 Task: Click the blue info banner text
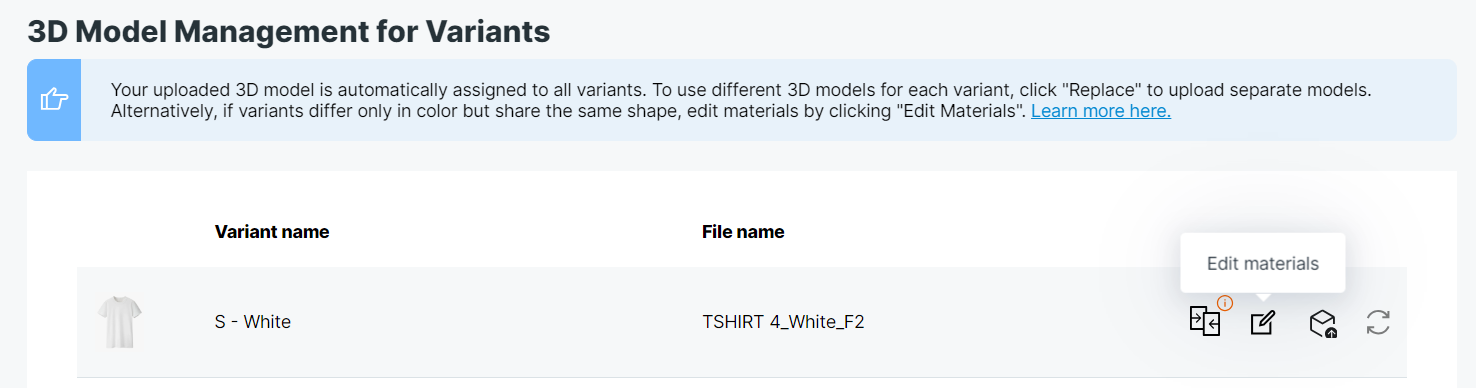tap(741, 100)
